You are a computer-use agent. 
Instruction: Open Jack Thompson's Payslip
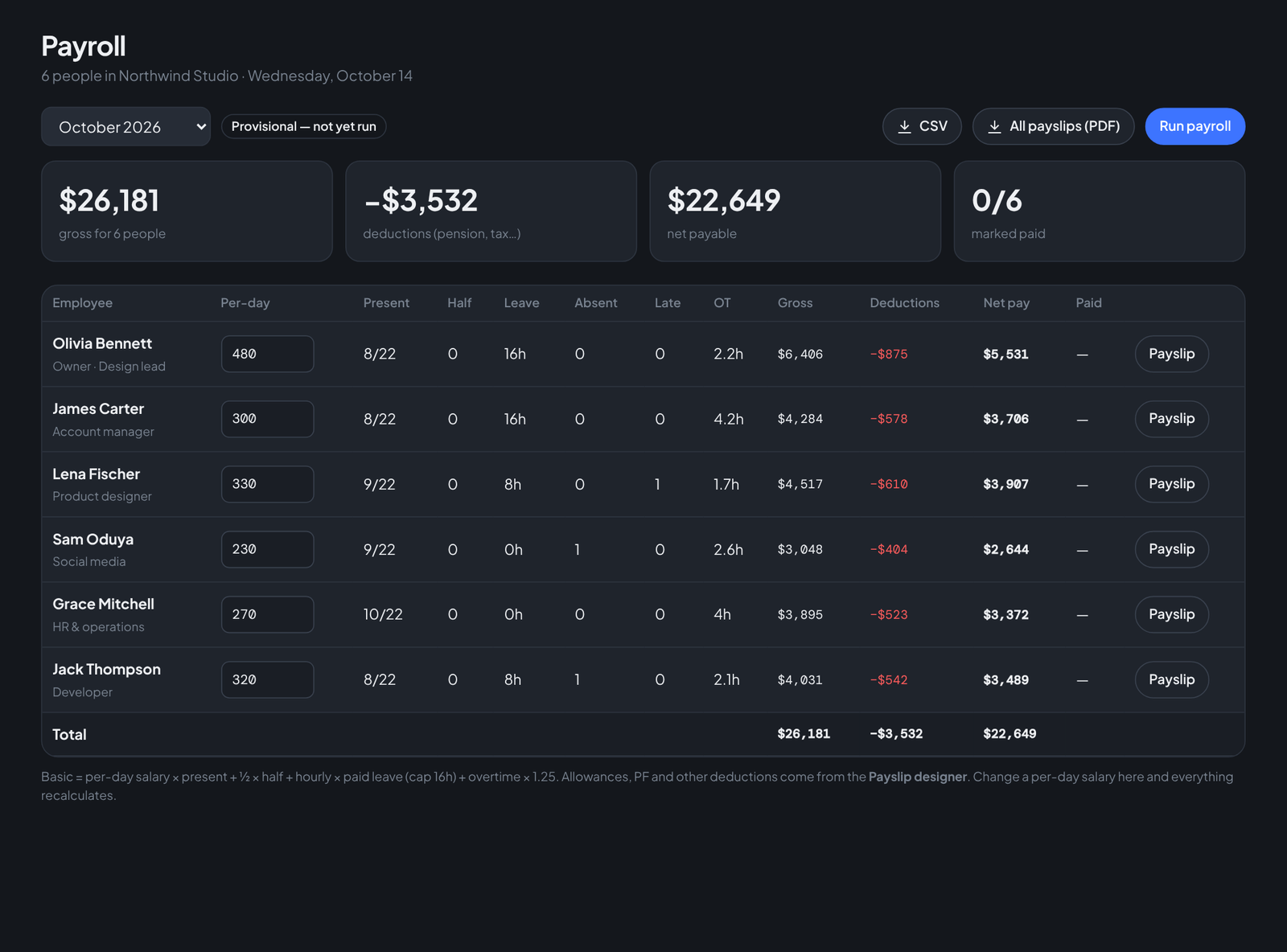(x=1171, y=679)
